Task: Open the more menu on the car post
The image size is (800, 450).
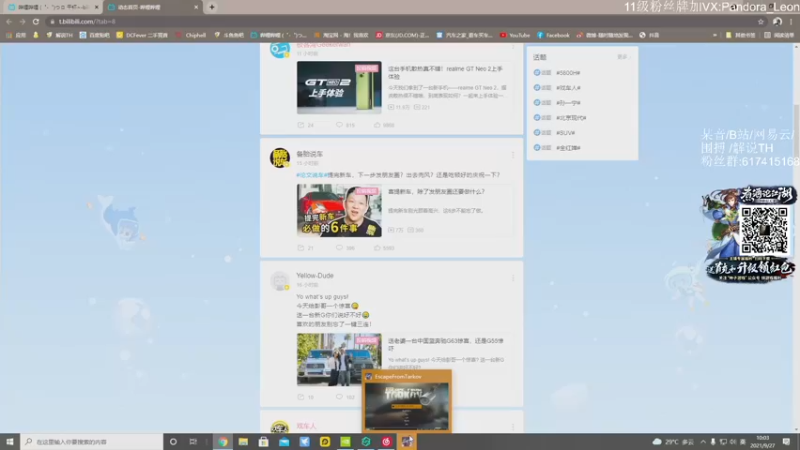Action: pos(513,155)
